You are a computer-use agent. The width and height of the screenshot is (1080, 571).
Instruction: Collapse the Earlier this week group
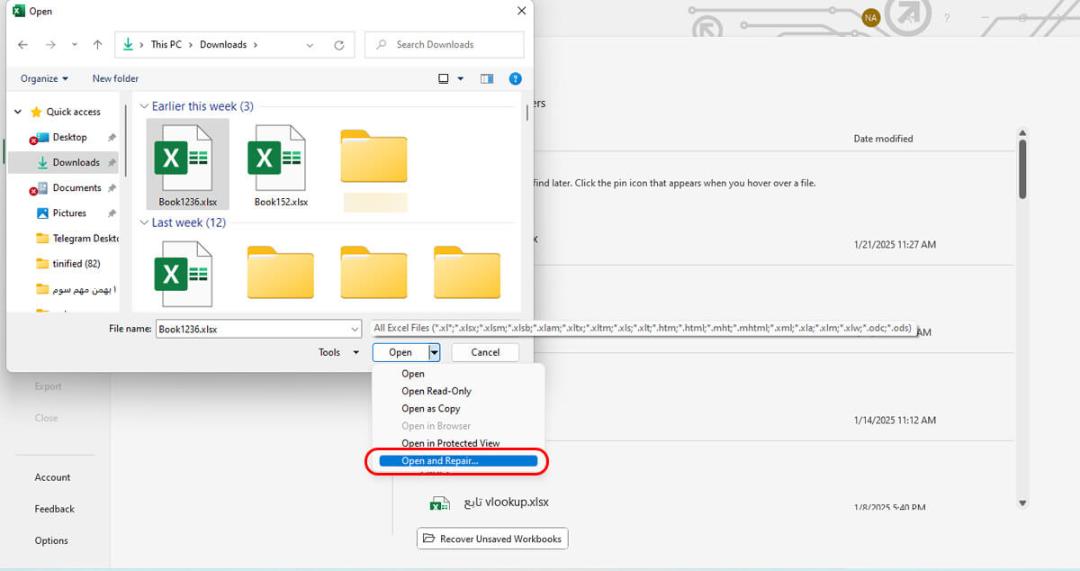pyautogui.click(x=144, y=106)
